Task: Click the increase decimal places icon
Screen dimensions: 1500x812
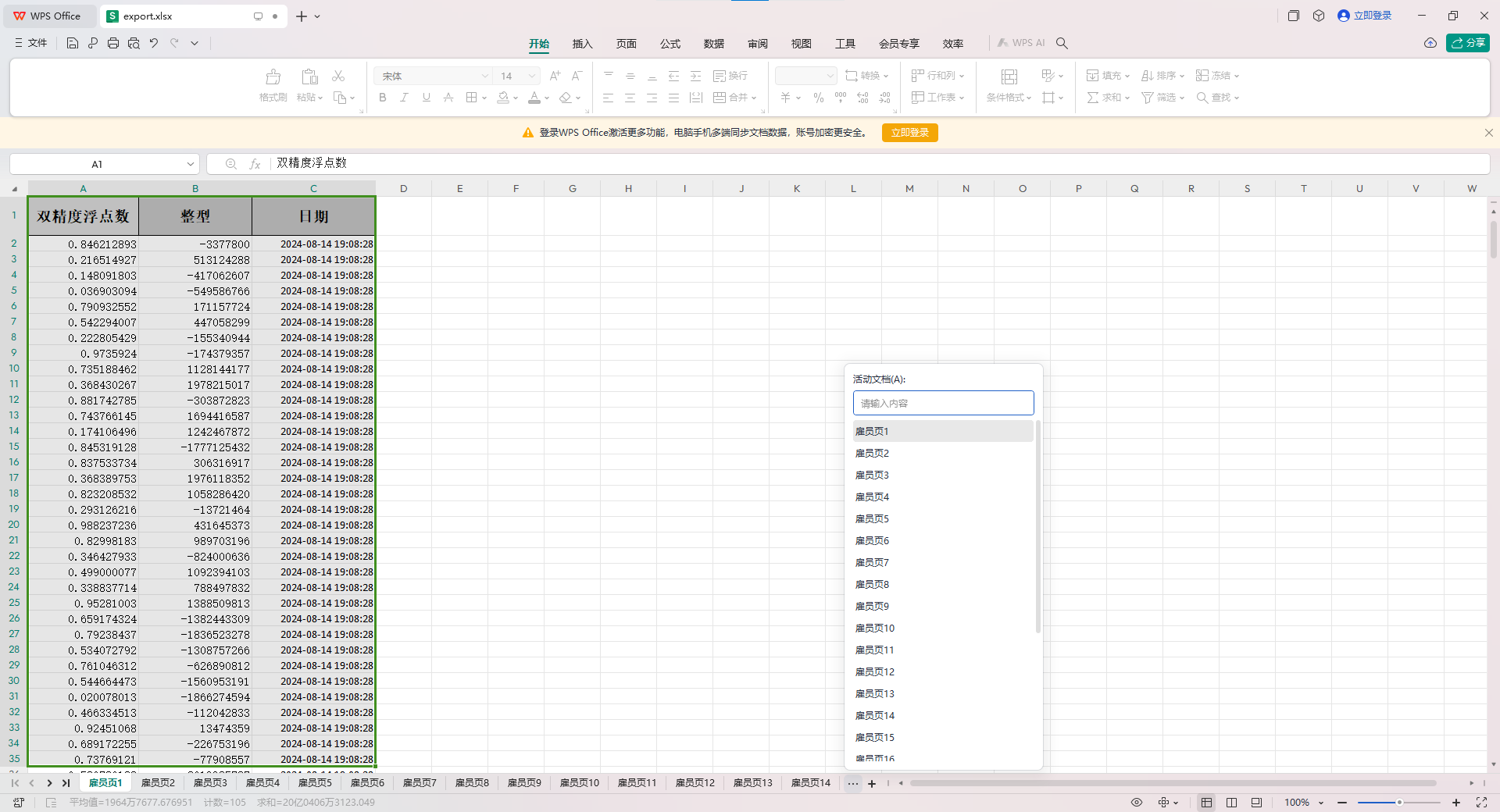Action: click(x=862, y=98)
